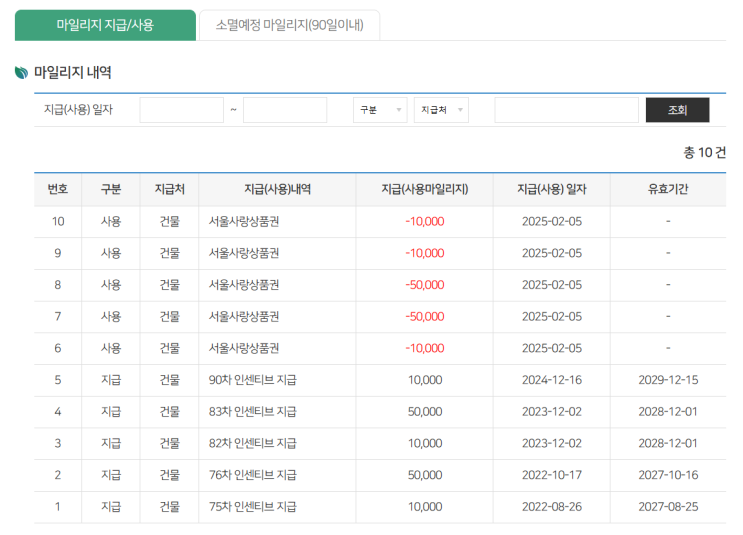Click 건물 in row number 1
Viewport: 743px width, 535px height.
[x=169, y=507]
